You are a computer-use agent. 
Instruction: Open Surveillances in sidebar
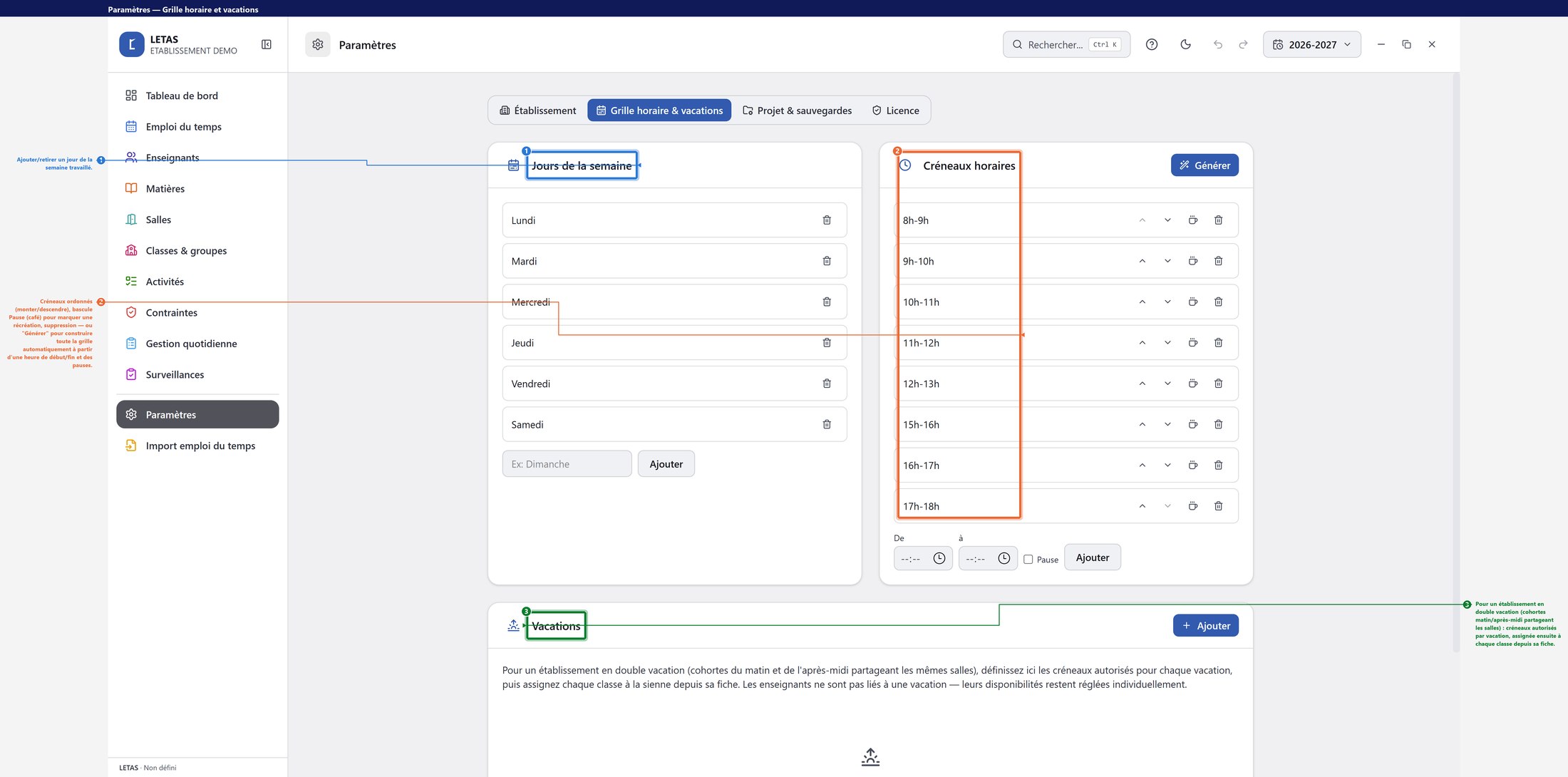click(x=197, y=375)
